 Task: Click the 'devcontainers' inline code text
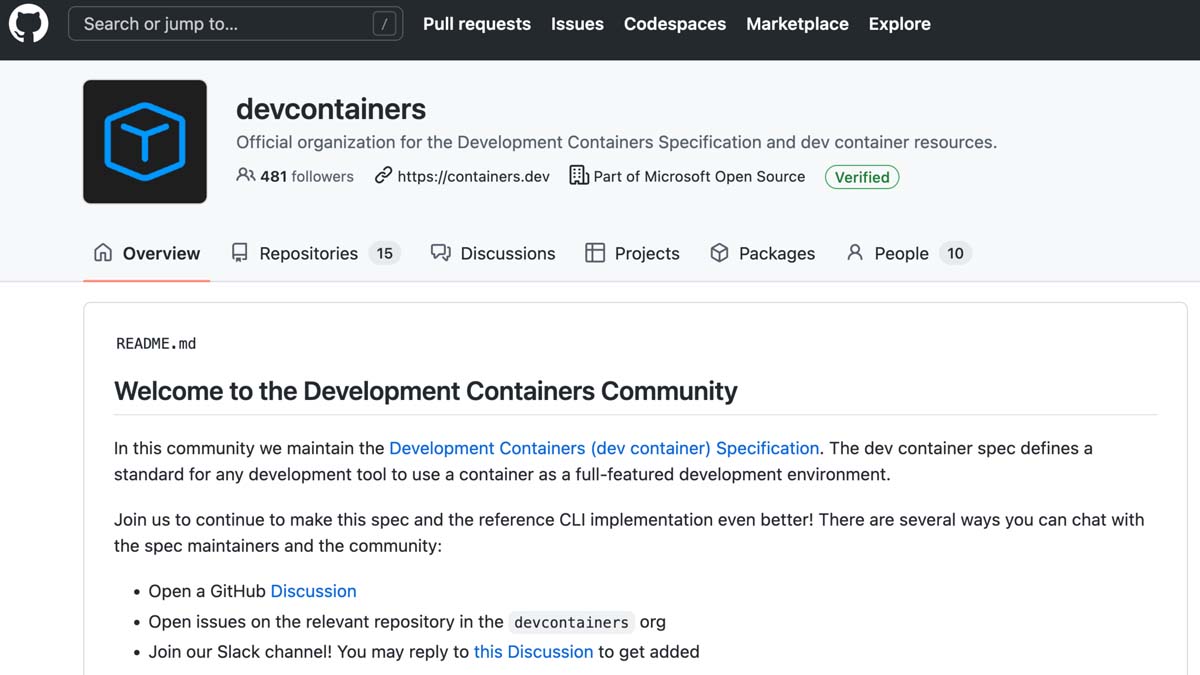(x=571, y=622)
